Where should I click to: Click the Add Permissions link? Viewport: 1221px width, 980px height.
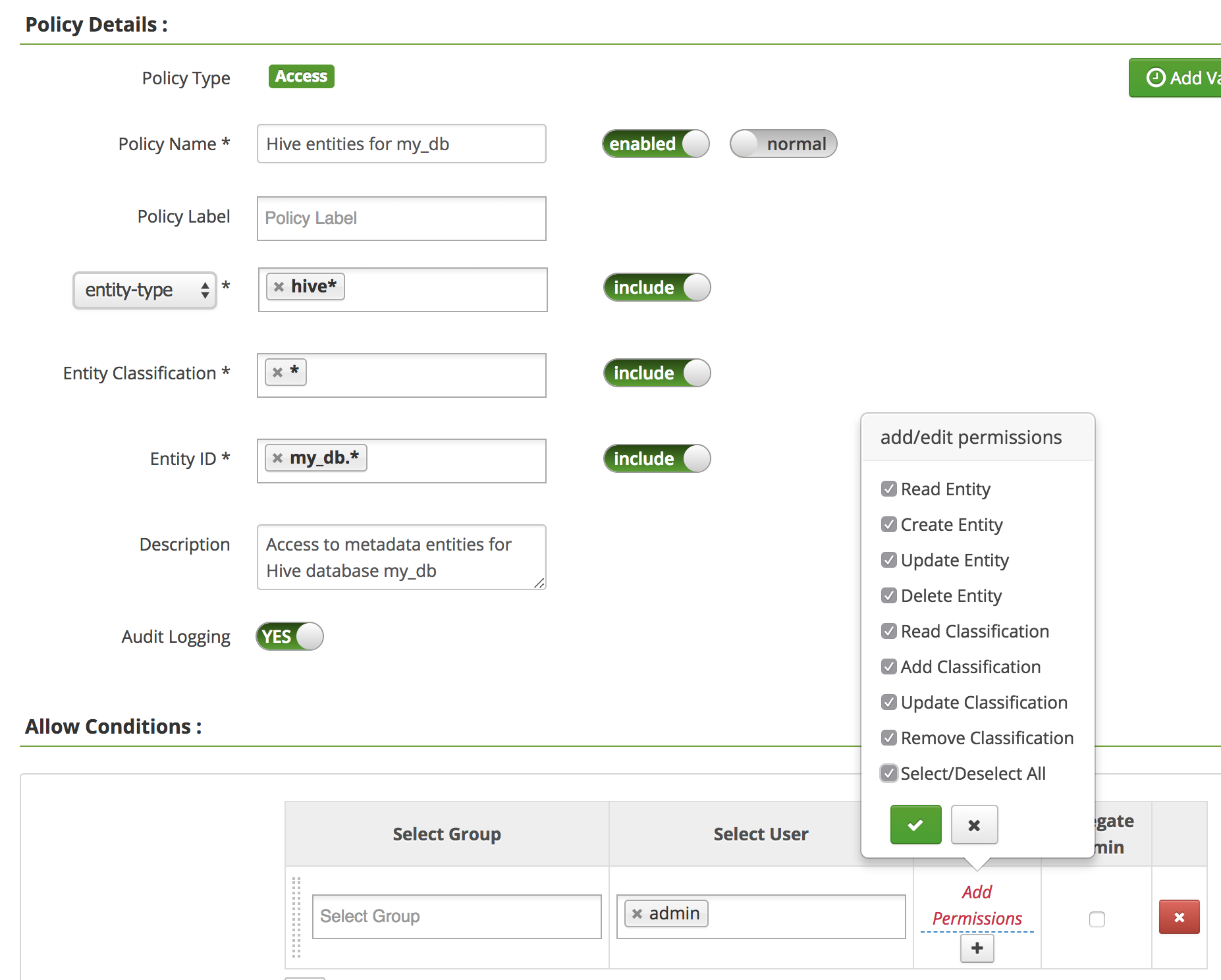click(977, 905)
